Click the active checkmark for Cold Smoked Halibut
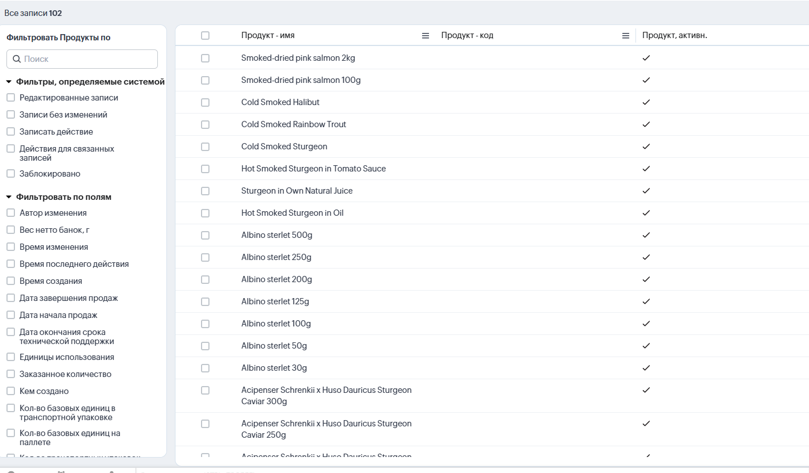Viewport: 809px width, 473px height. (x=646, y=102)
